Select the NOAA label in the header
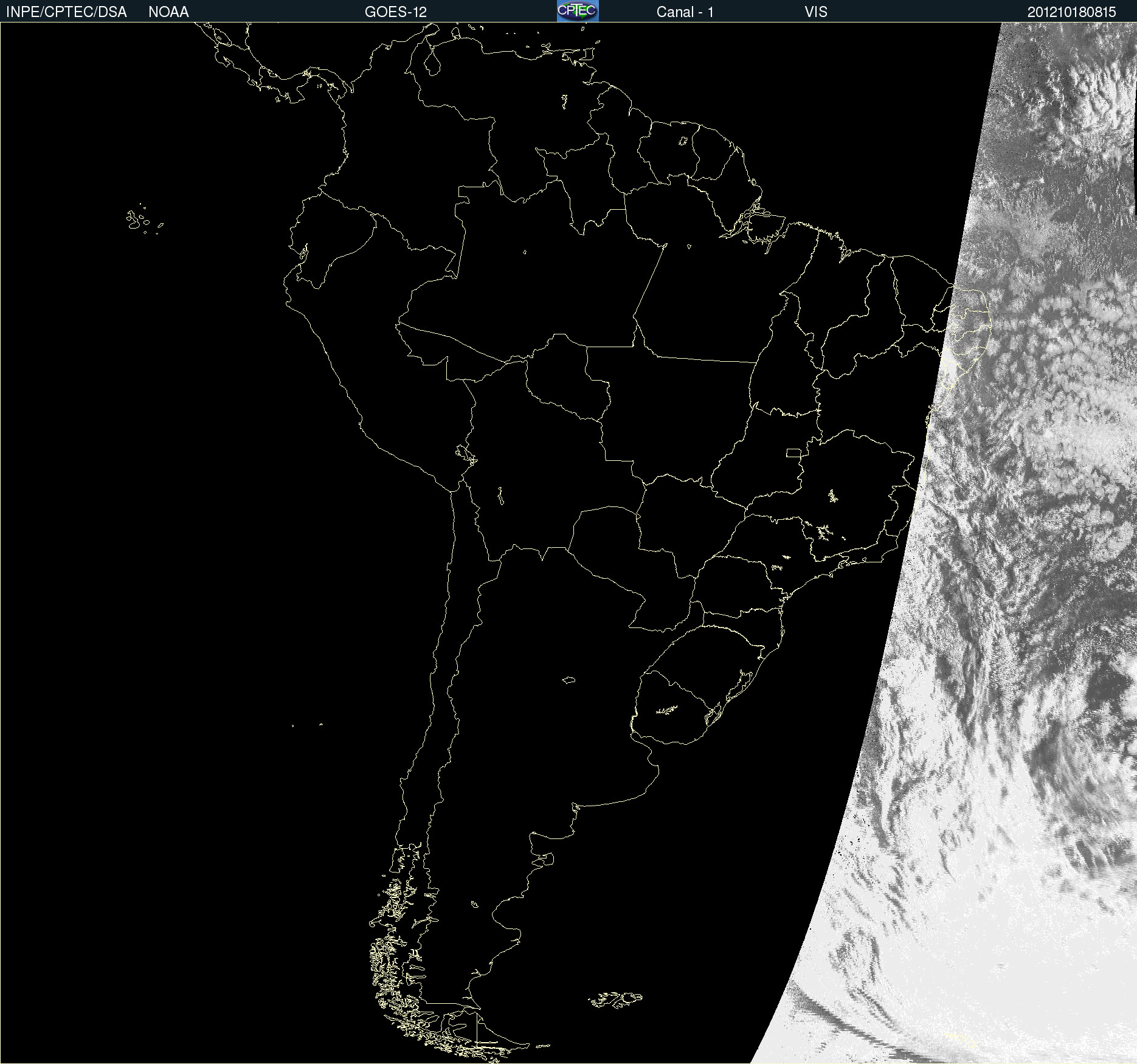 (168, 12)
